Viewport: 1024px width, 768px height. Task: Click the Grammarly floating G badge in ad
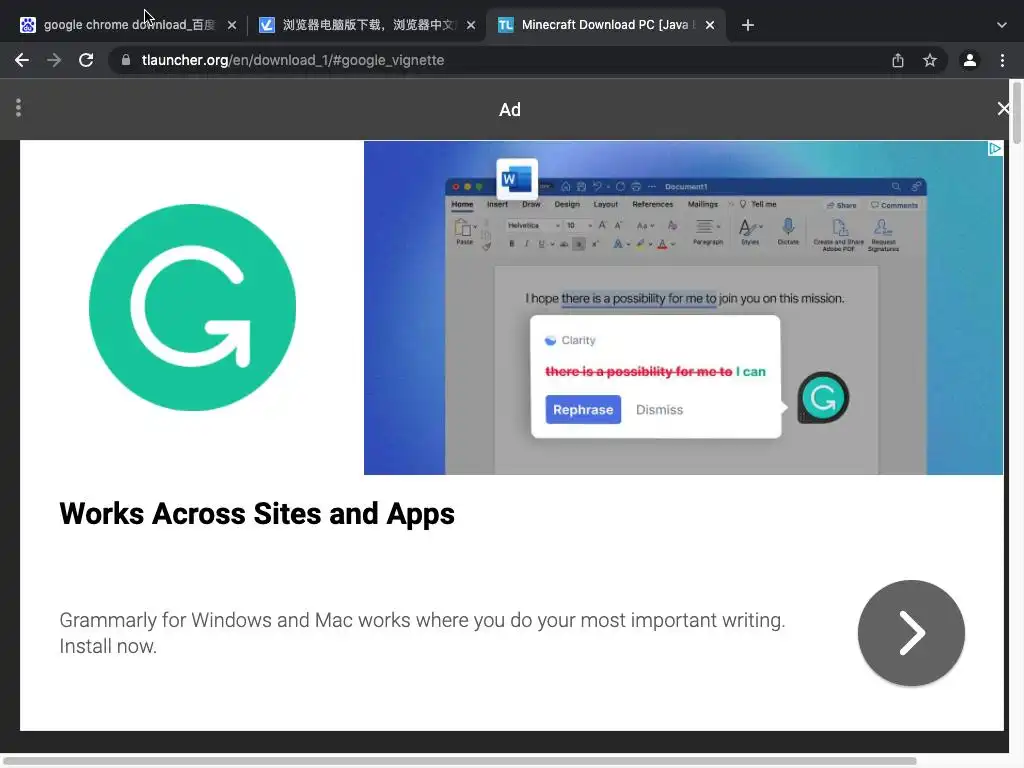[823, 397]
